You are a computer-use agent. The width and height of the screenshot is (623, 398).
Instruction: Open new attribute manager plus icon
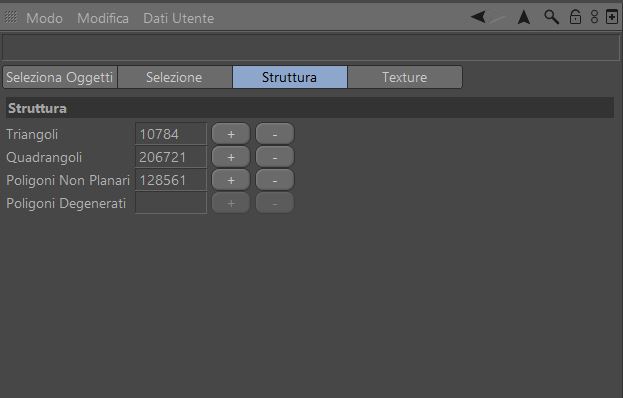point(612,17)
